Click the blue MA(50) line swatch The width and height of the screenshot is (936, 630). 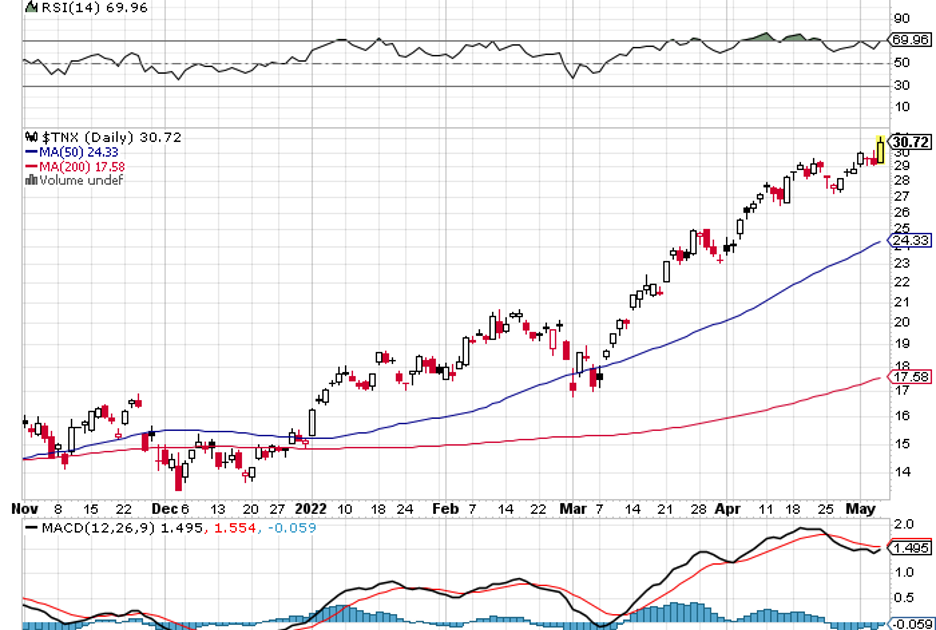click(x=30, y=151)
